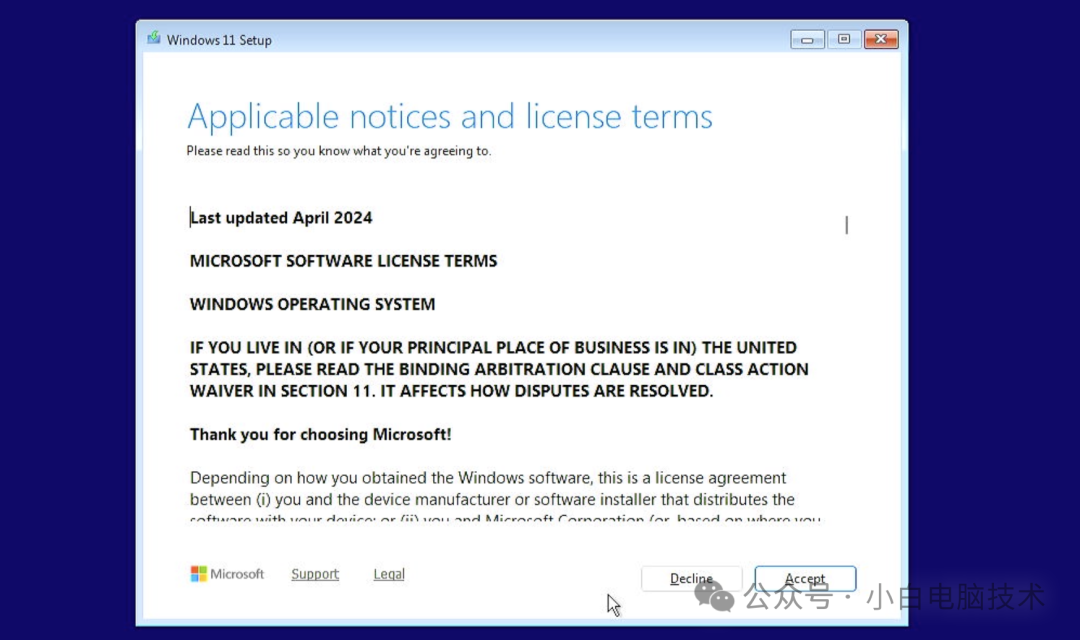Open the Legal link

tap(389, 574)
